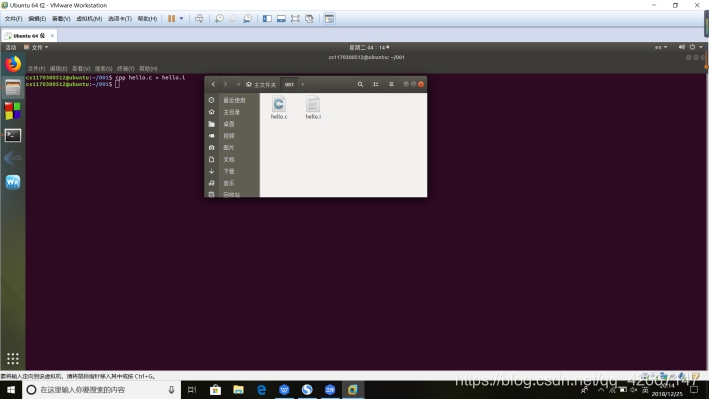Click the 主文件夹 home path button
The height and width of the screenshot is (399, 709).
261,85
